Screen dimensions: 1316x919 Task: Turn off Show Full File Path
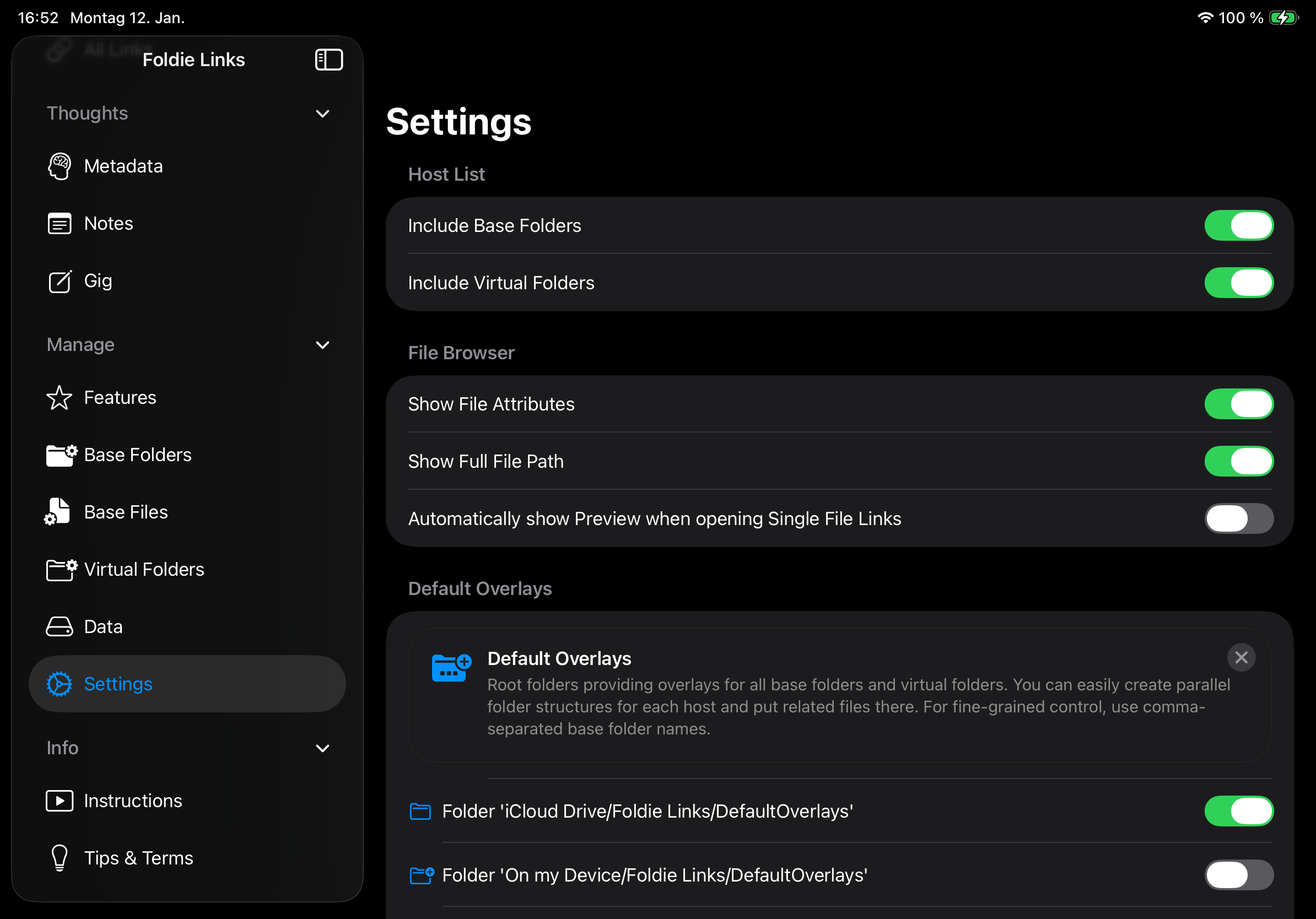[1238, 461]
